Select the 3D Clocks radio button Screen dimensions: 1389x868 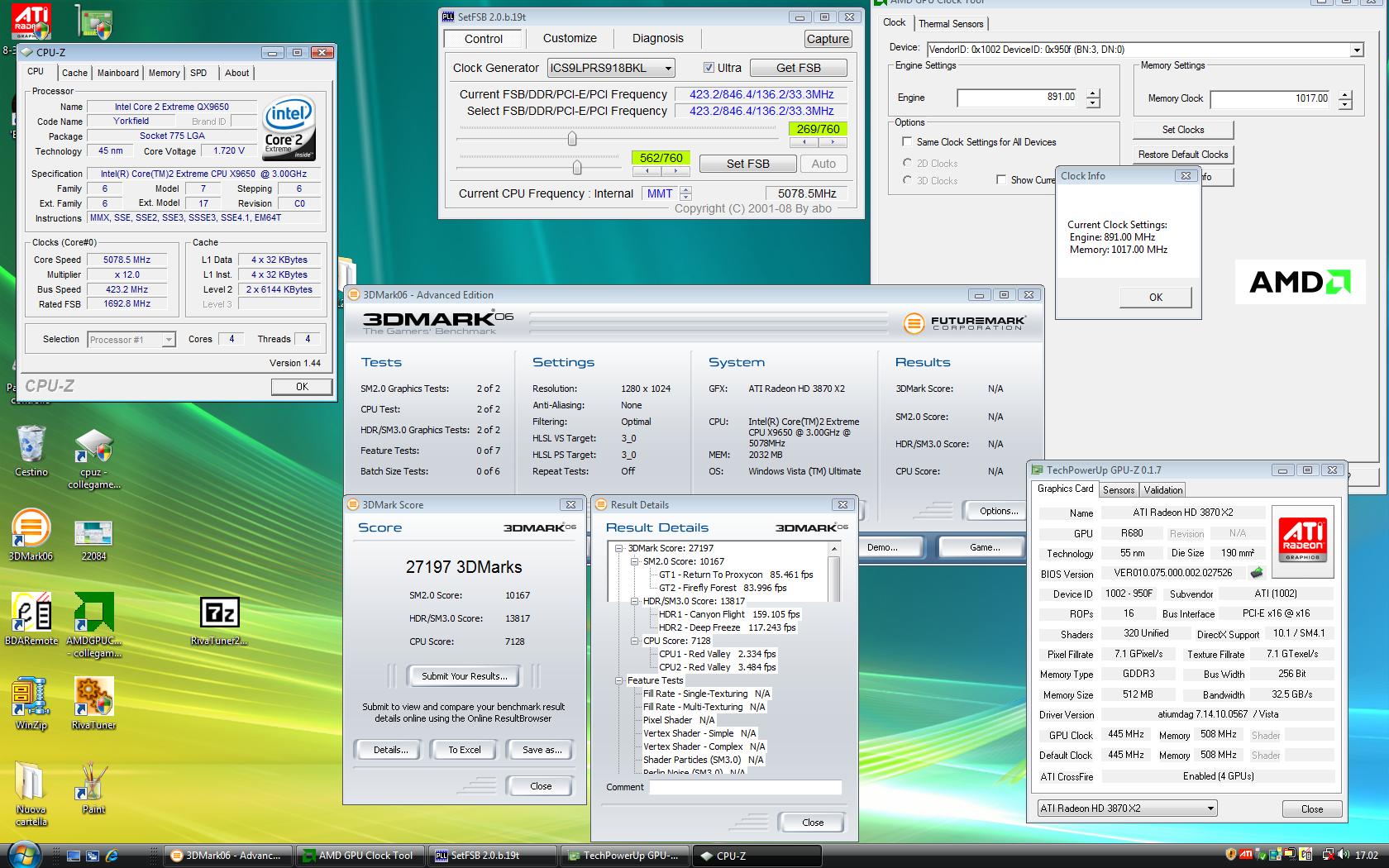click(908, 179)
